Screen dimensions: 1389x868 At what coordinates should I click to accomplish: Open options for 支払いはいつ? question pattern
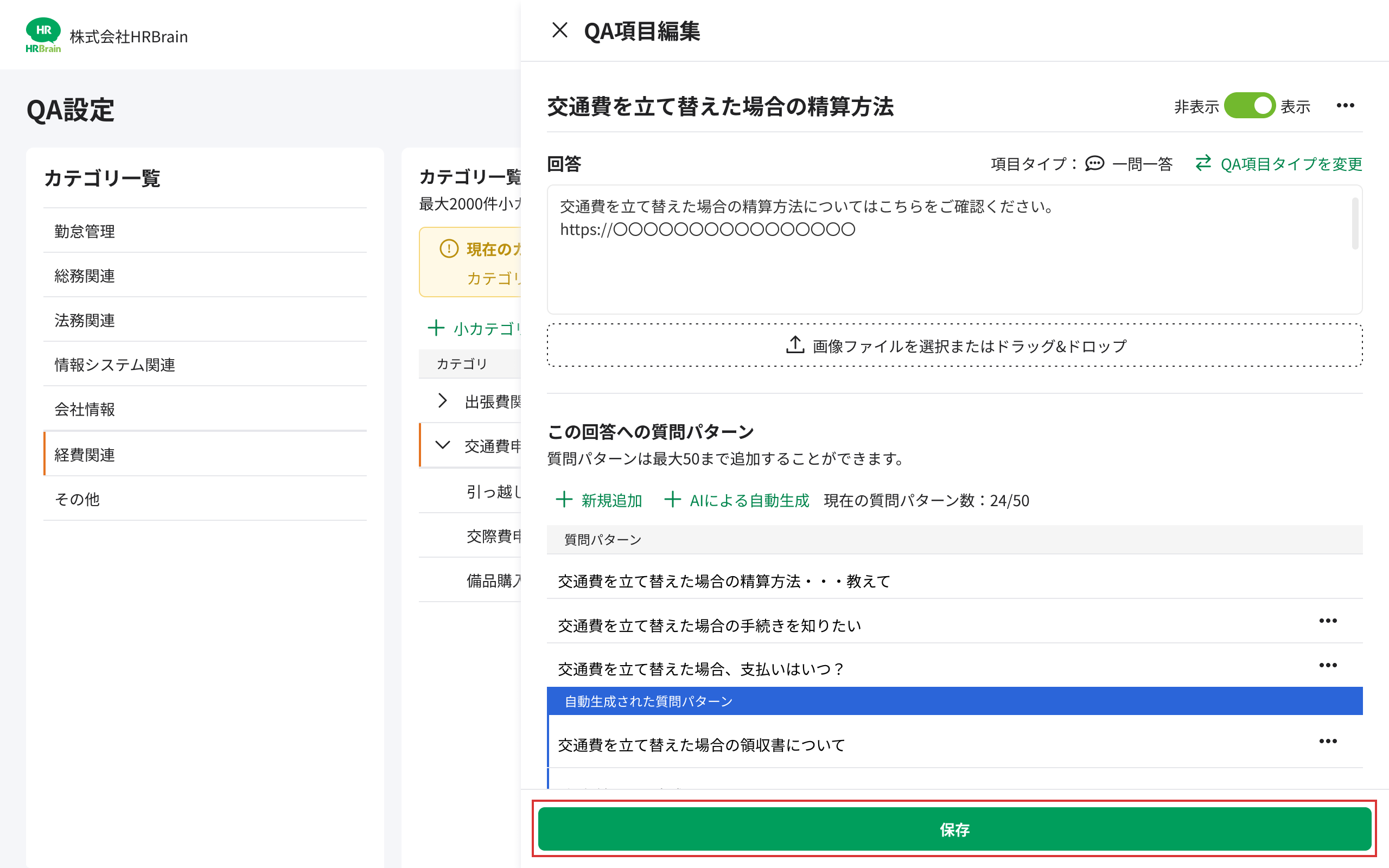tap(1327, 665)
